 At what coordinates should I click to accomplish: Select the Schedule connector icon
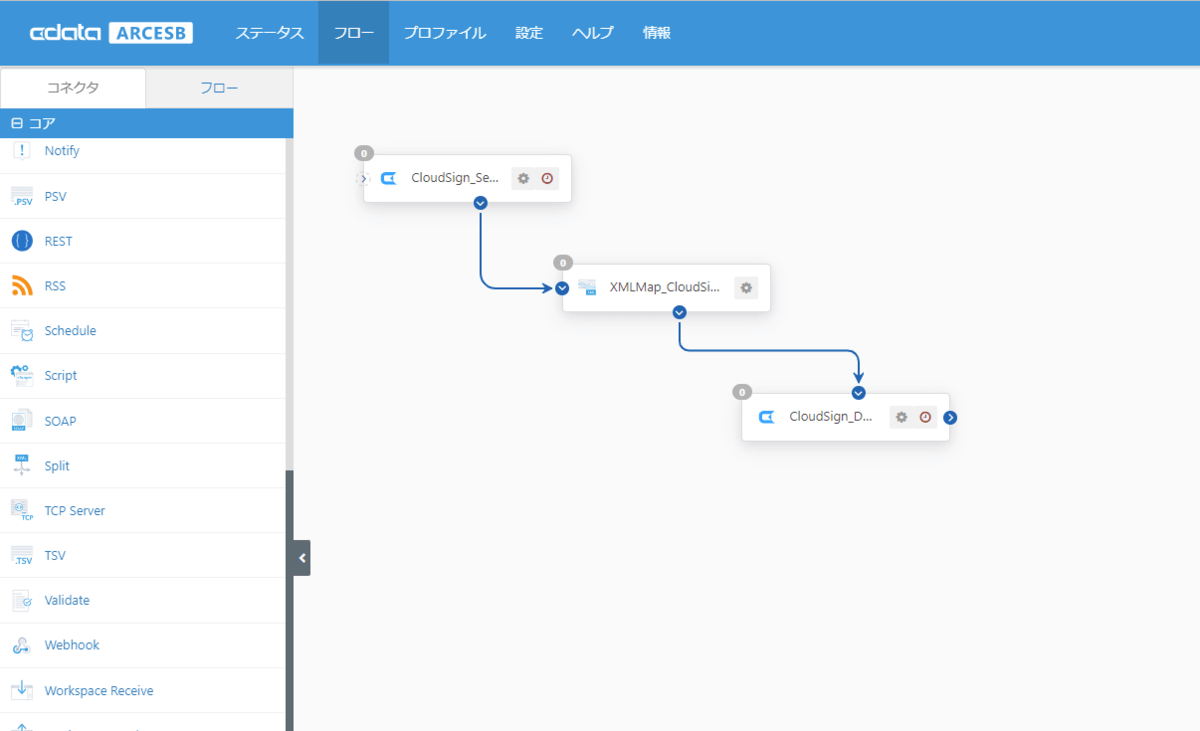click(22, 331)
